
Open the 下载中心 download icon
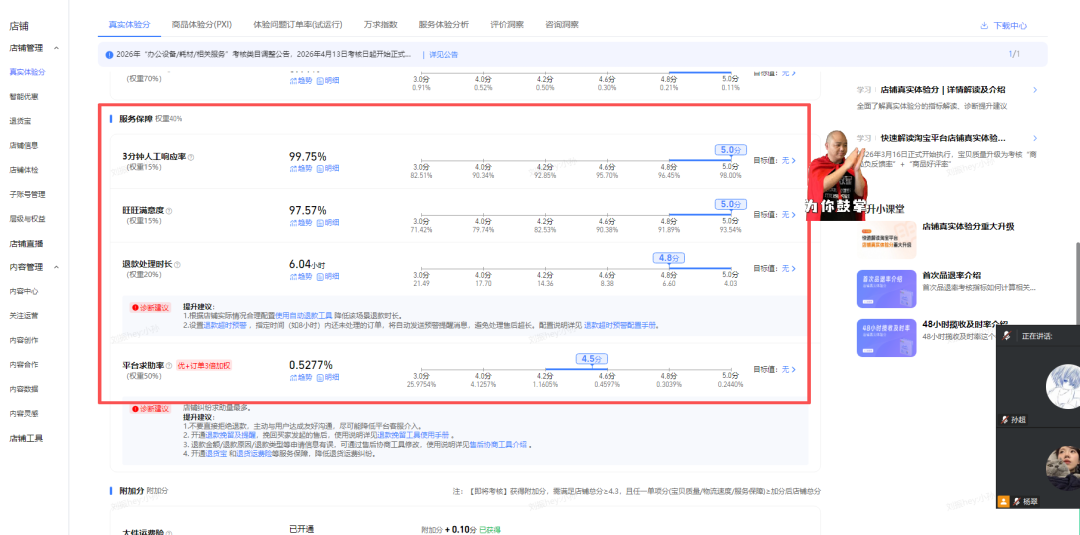pos(984,25)
